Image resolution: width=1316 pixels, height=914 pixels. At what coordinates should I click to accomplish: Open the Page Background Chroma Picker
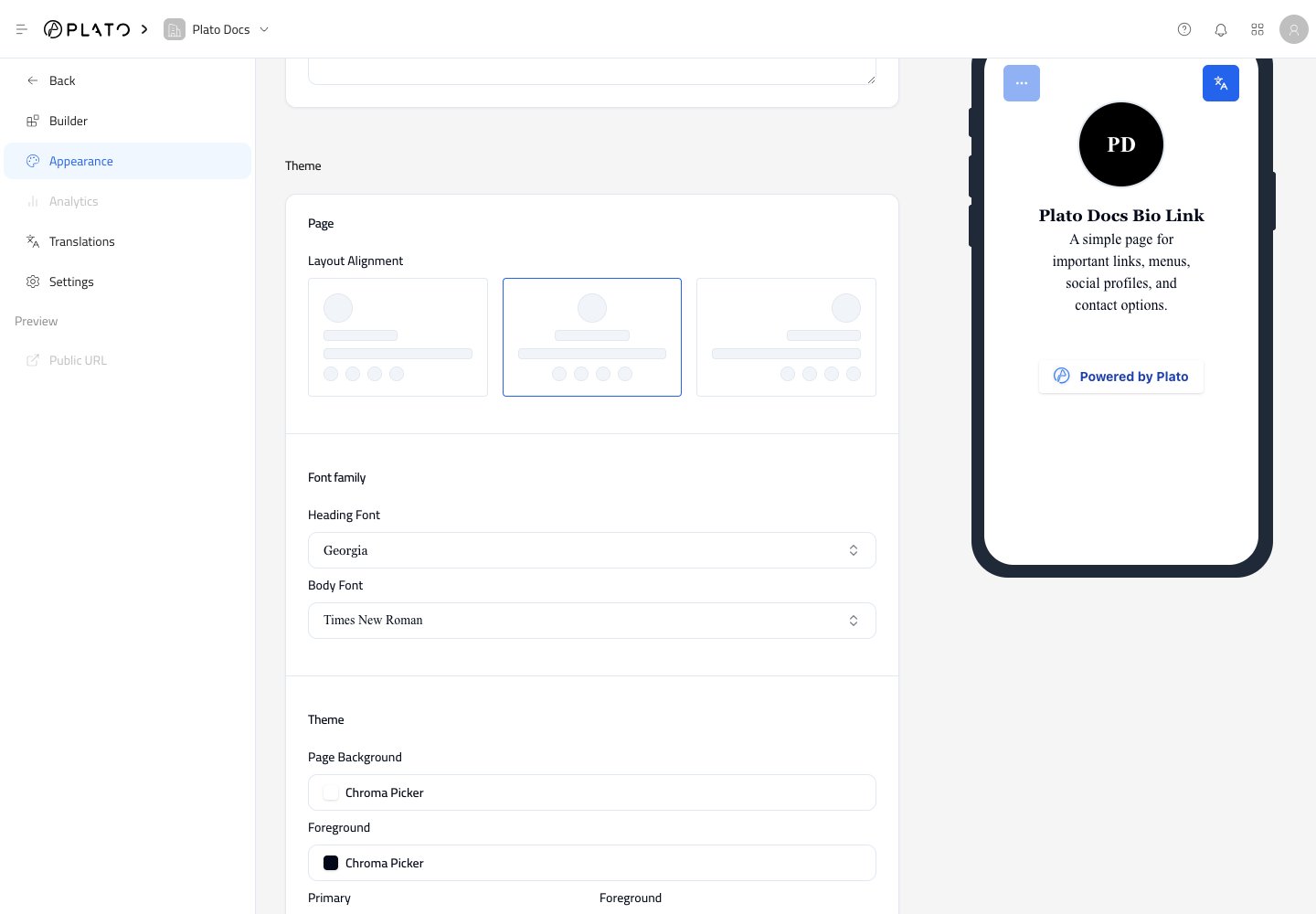tap(592, 792)
